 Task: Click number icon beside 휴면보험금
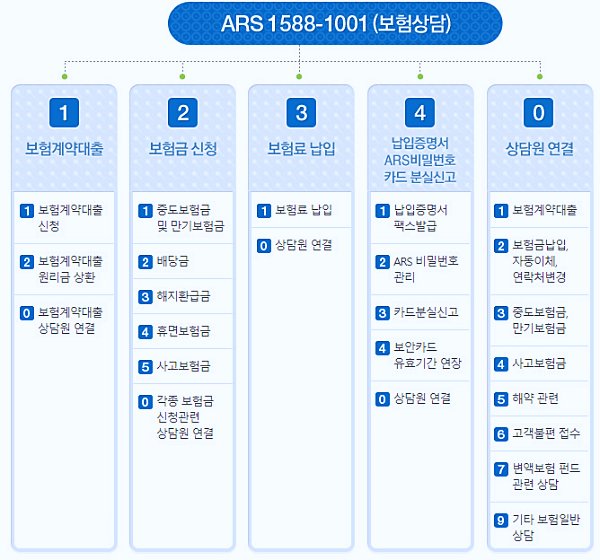(145, 332)
